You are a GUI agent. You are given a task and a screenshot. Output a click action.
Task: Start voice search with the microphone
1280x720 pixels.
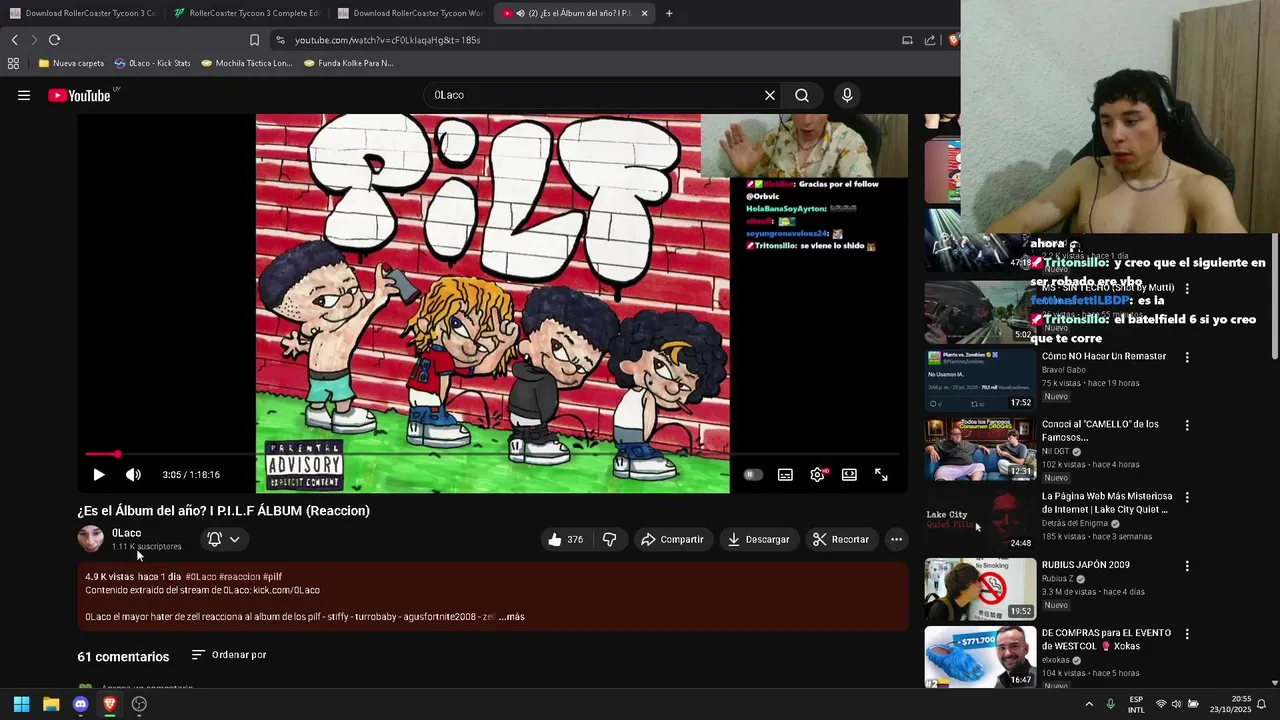coord(847,95)
